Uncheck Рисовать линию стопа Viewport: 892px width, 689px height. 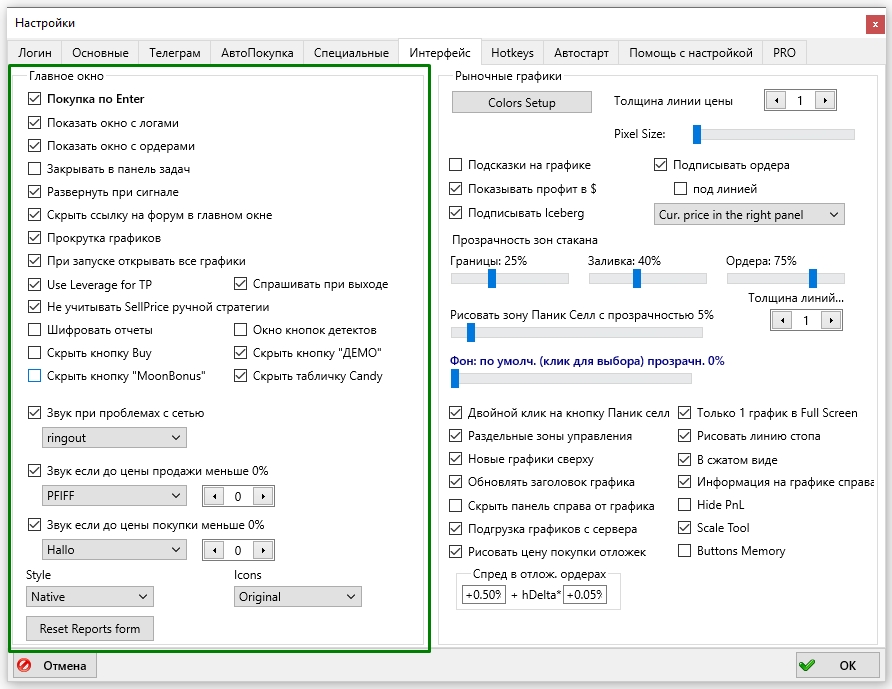(685, 436)
